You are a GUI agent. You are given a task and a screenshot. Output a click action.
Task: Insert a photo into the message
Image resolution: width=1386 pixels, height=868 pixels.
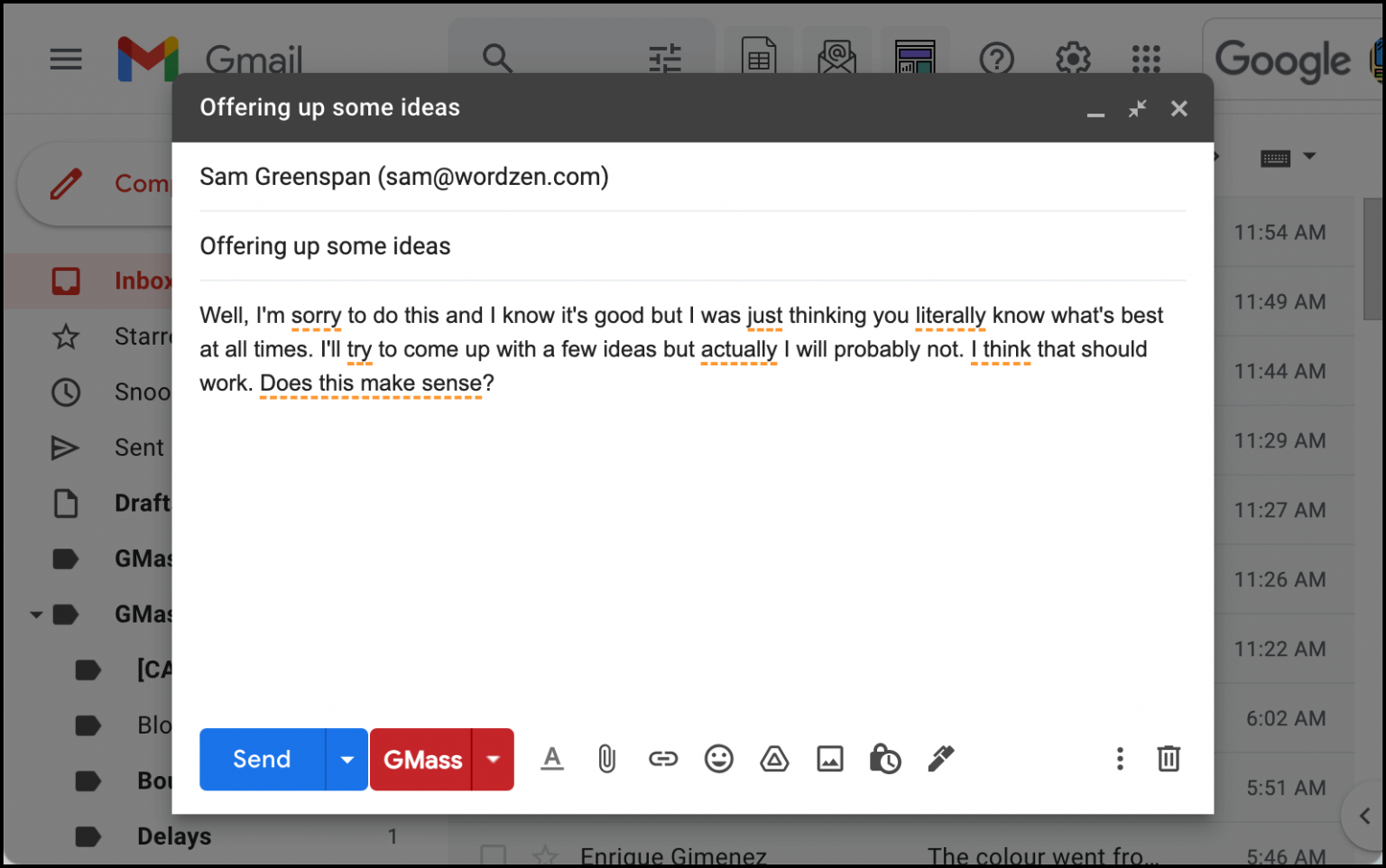click(x=830, y=759)
